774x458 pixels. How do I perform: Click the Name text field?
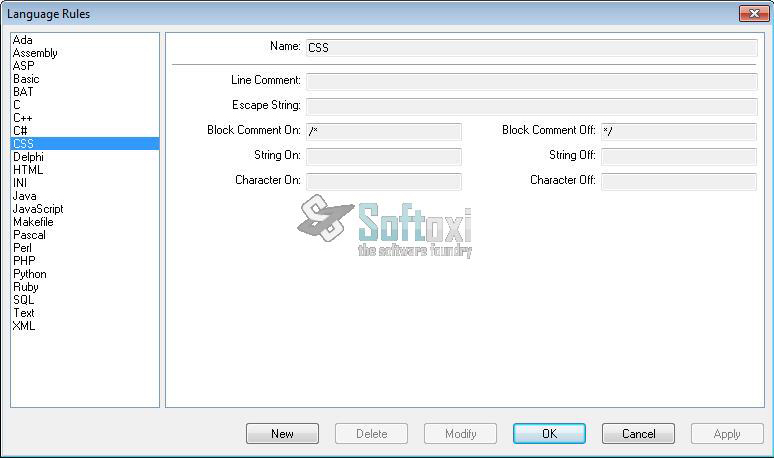click(x=531, y=47)
